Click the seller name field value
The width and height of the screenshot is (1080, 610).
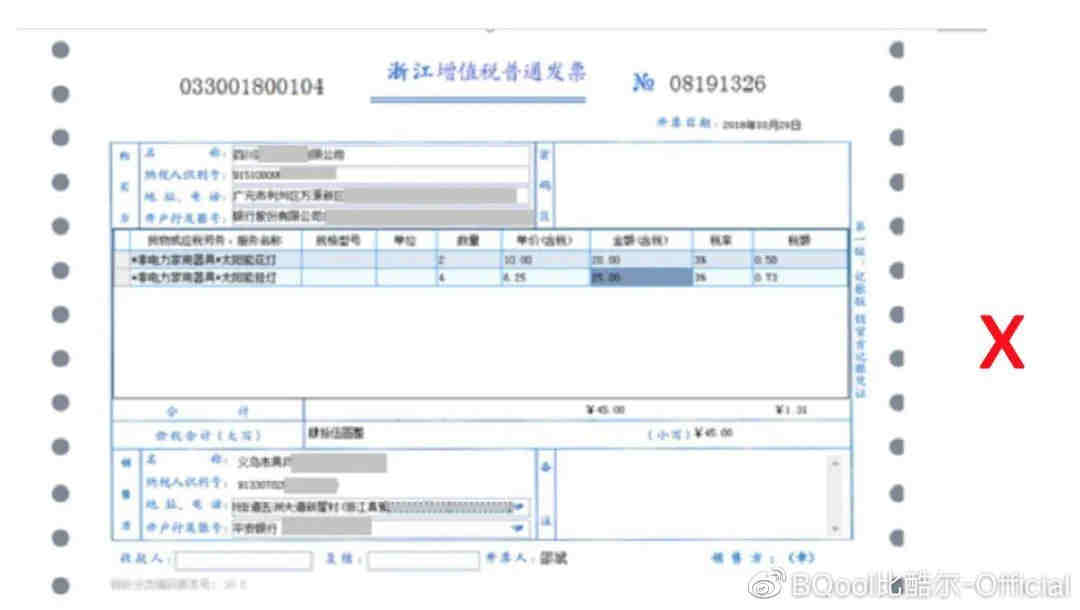tap(312, 462)
